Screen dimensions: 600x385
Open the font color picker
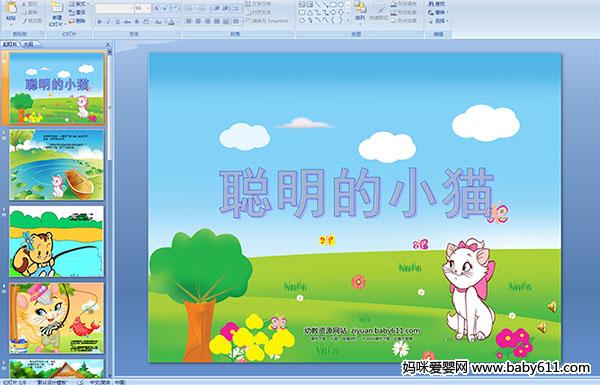pos(172,22)
